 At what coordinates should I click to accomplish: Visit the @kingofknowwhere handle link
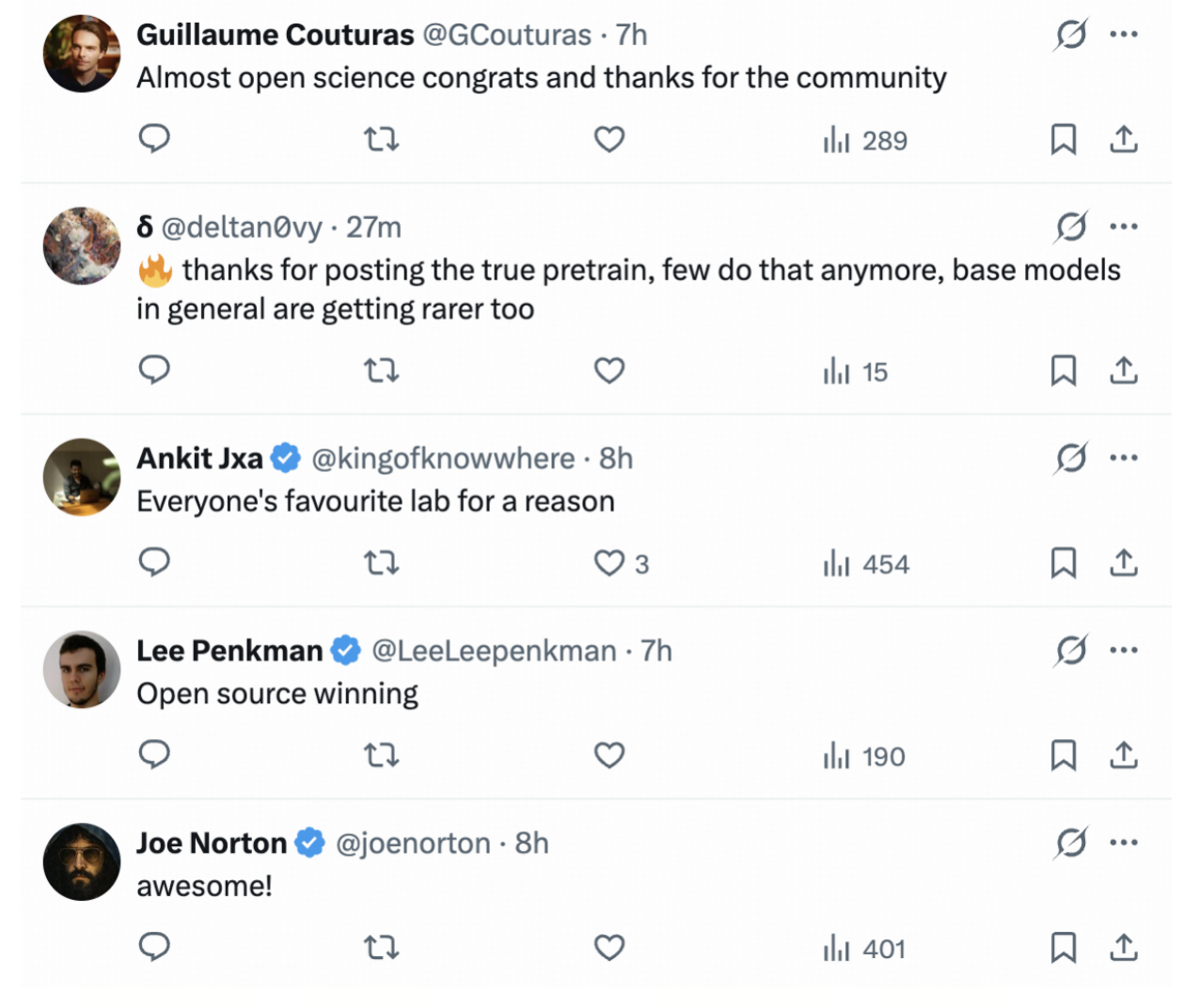coord(443,458)
